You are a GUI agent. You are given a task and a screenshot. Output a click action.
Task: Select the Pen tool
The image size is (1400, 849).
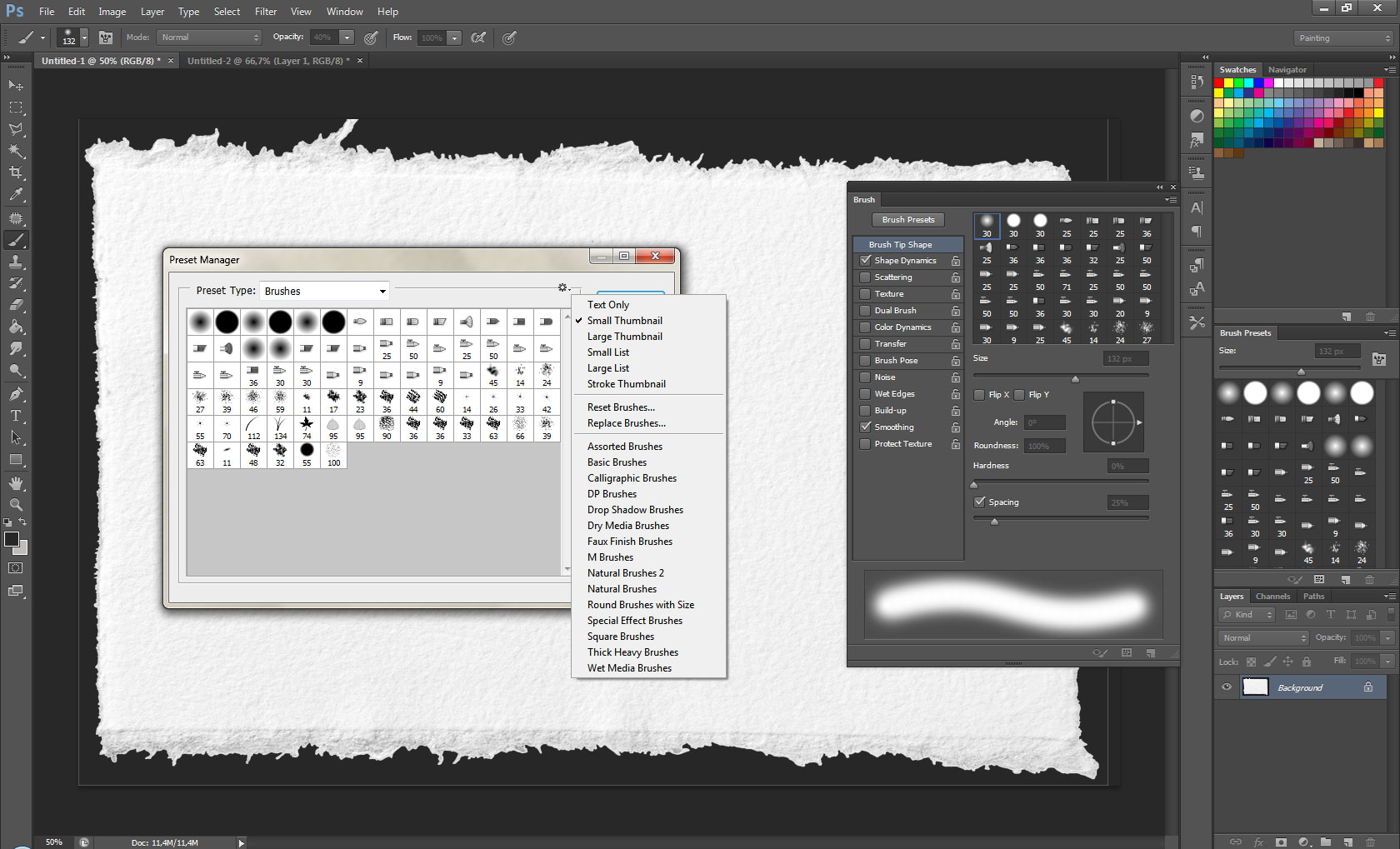click(16, 393)
